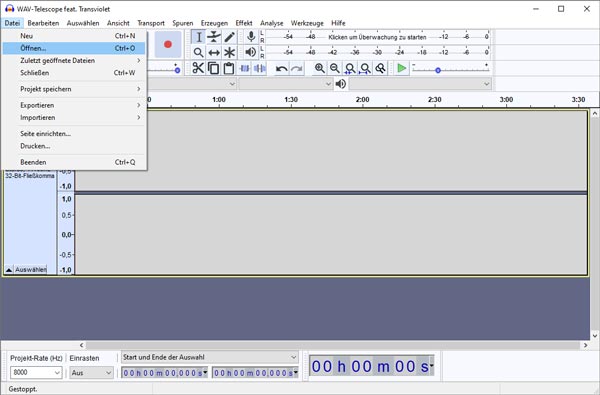
Task: Choose Neu from the Datei menu
Action: pyautogui.click(x=74, y=36)
